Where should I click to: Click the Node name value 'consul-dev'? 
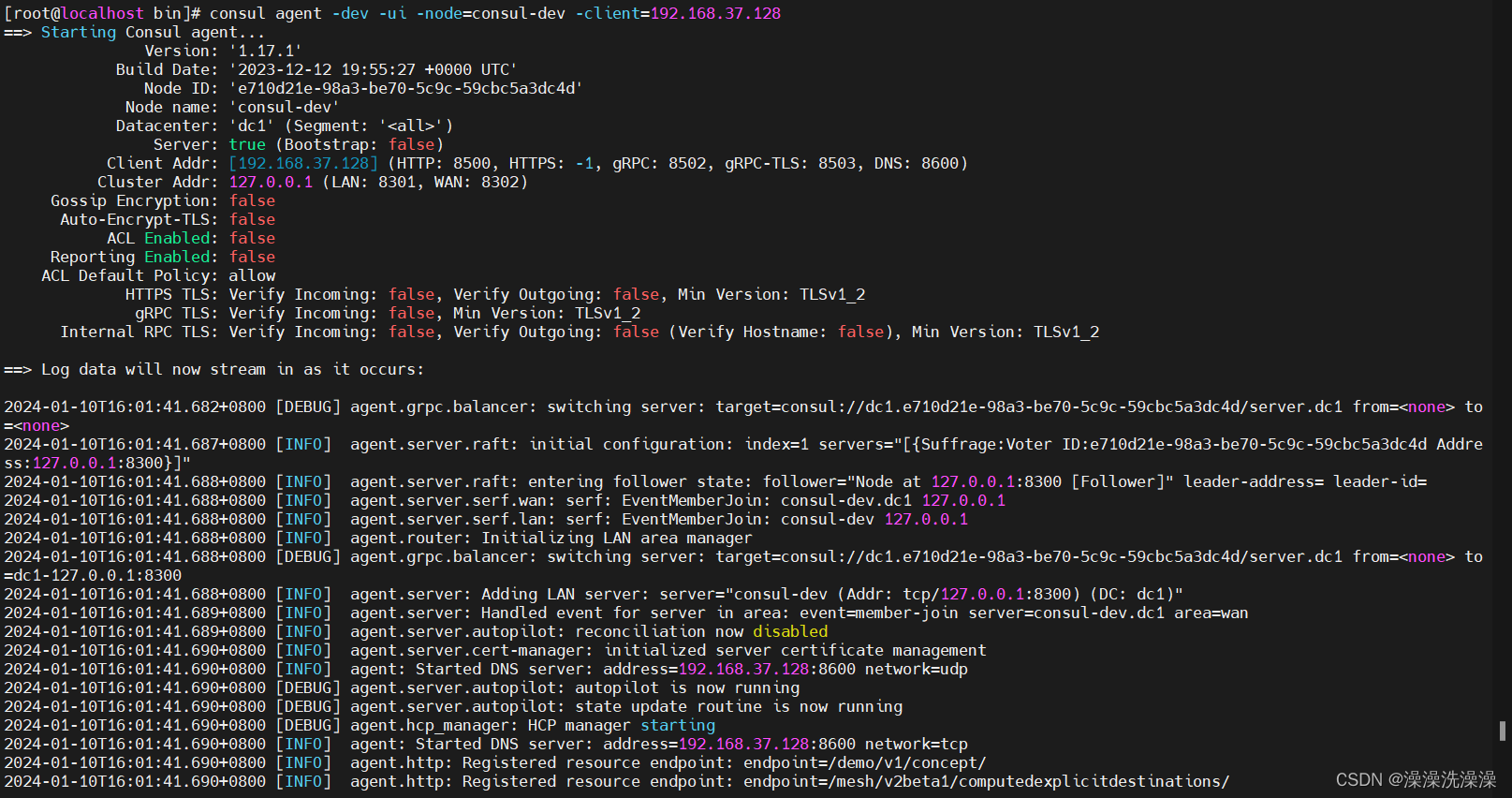(285, 107)
